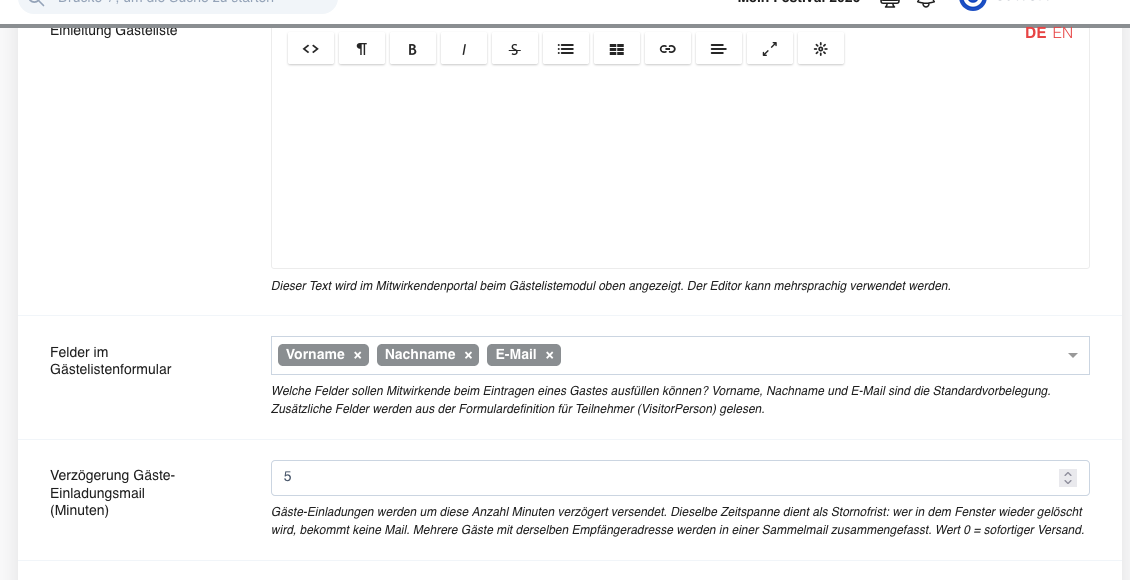This screenshot has width=1130, height=580.
Task: Click the E-Mail tag label
Action: coord(516,354)
